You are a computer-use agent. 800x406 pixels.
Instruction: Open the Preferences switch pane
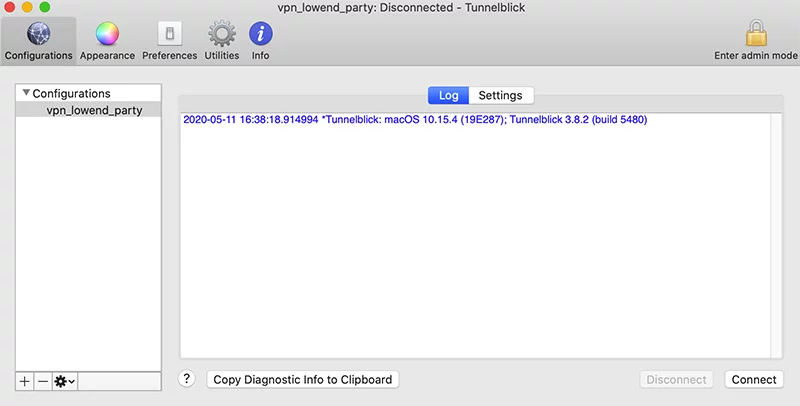(x=169, y=41)
